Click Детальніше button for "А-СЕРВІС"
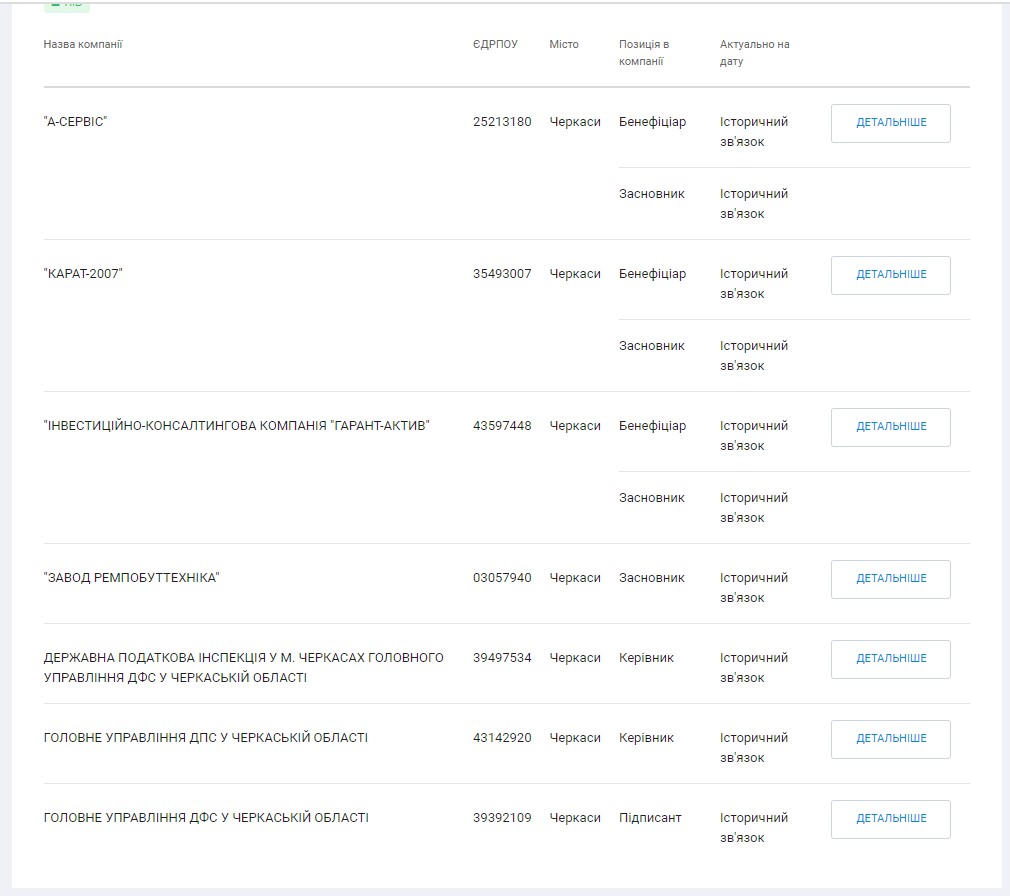The height and width of the screenshot is (896, 1010). [890, 123]
